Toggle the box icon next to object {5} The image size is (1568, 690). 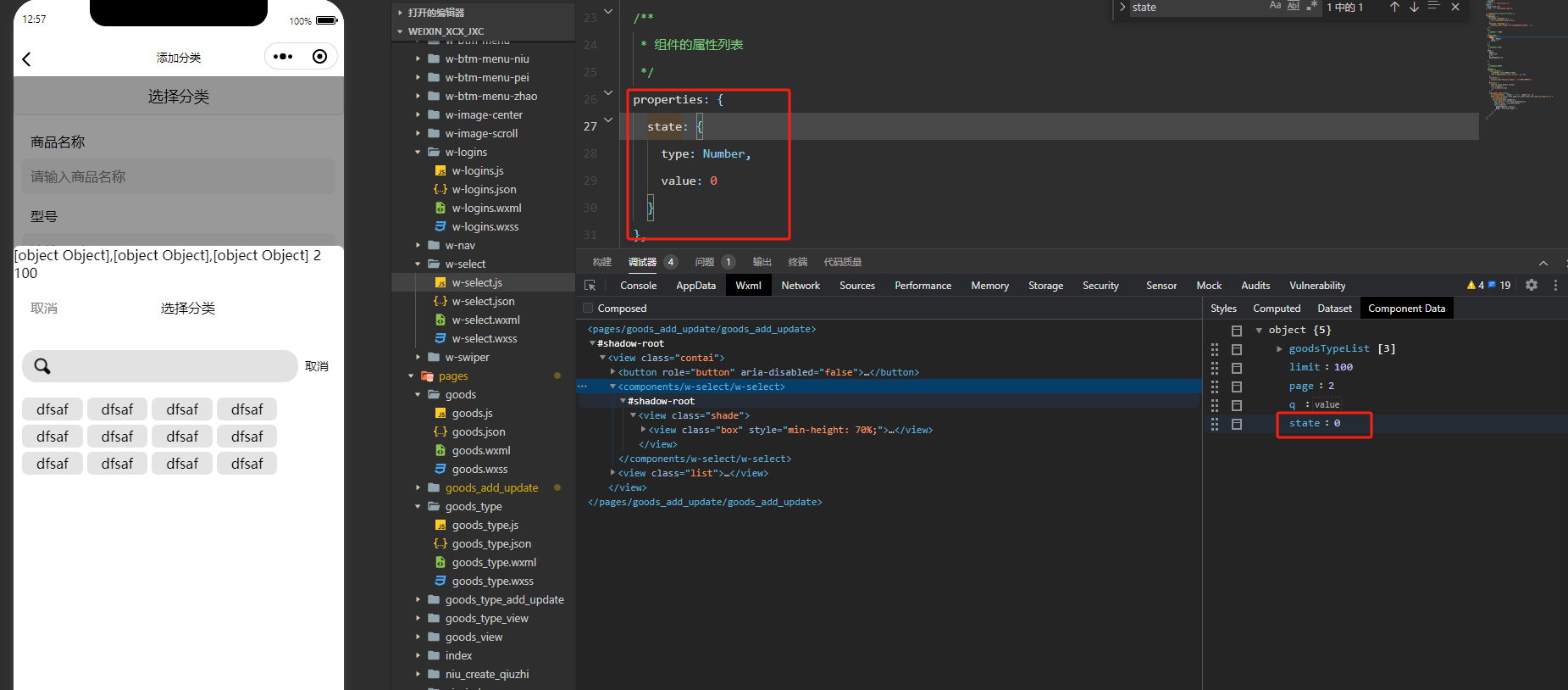(x=1237, y=331)
